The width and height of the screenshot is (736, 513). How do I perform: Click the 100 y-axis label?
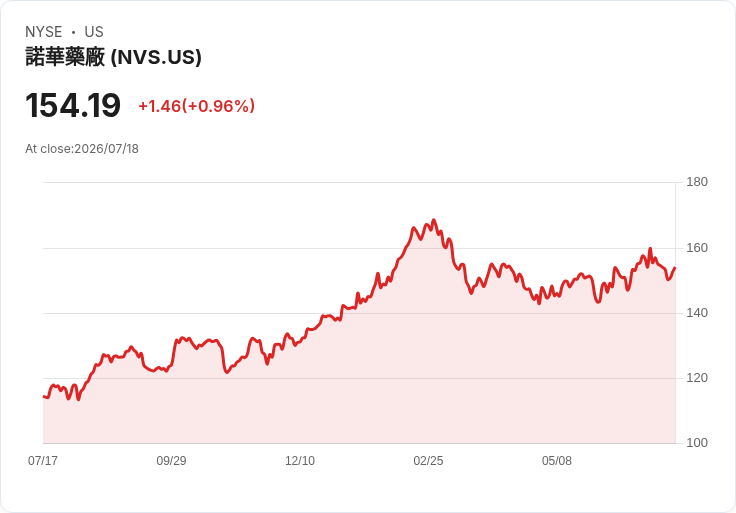pos(697,443)
